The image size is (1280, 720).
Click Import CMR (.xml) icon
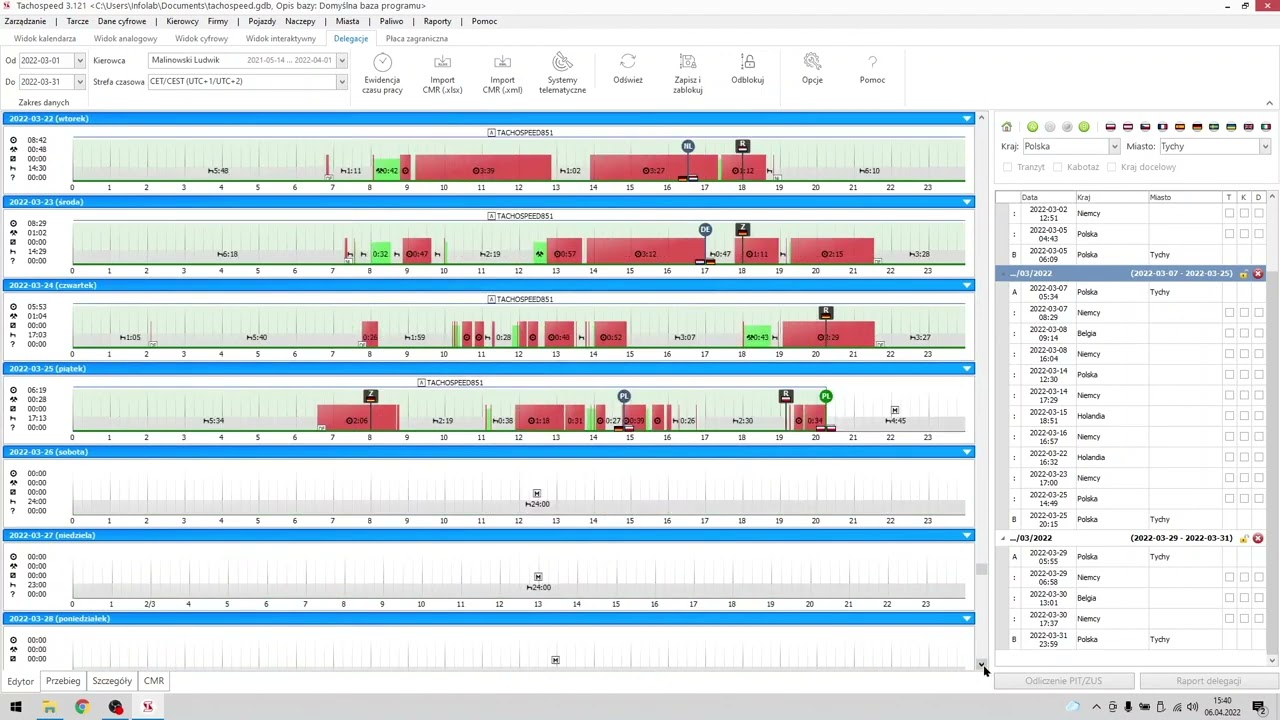(x=502, y=63)
